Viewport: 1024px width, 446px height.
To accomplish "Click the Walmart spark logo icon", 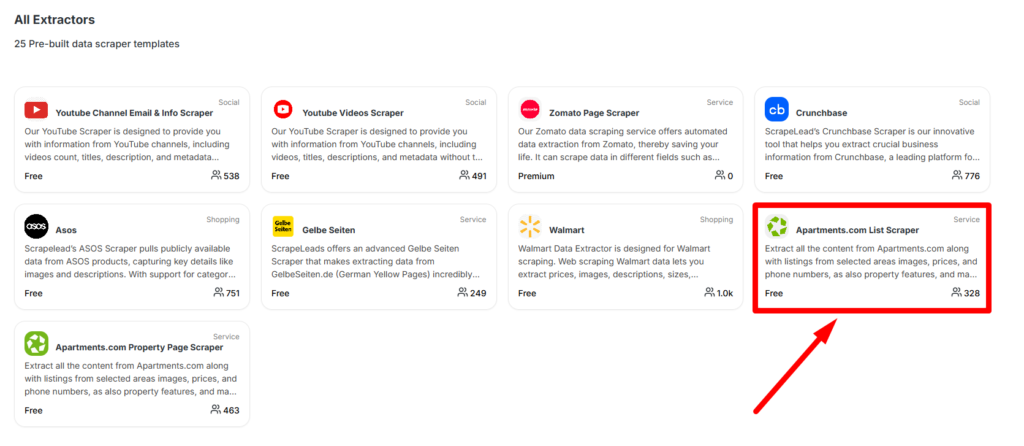I will click(530, 227).
